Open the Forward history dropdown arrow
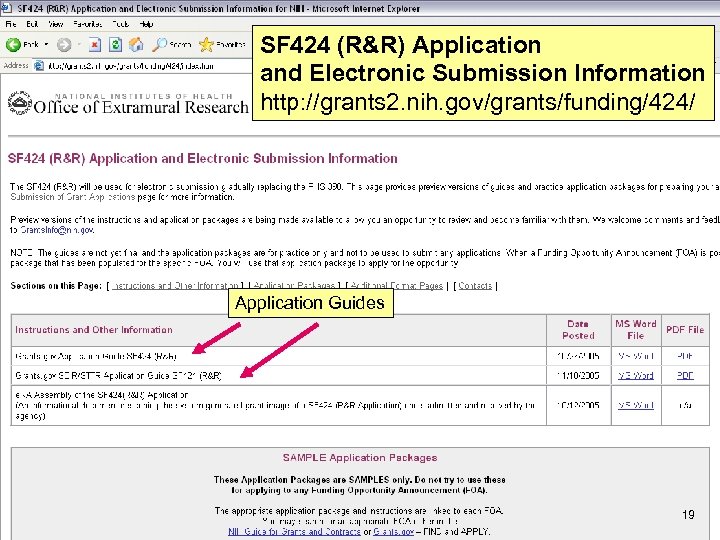The image size is (720, 540). [79, 45]
